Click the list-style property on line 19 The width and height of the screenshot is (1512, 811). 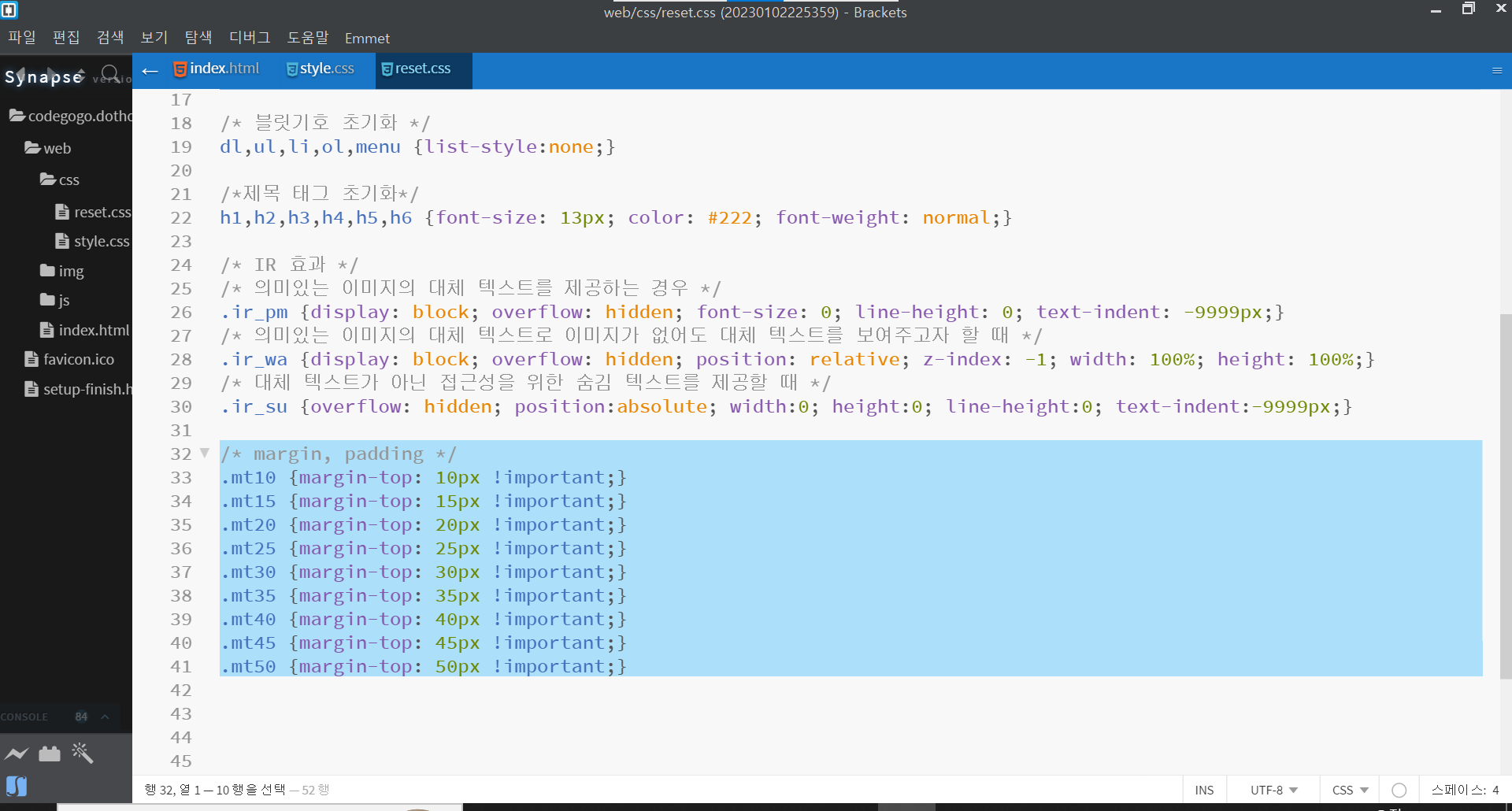click(481, 146)
